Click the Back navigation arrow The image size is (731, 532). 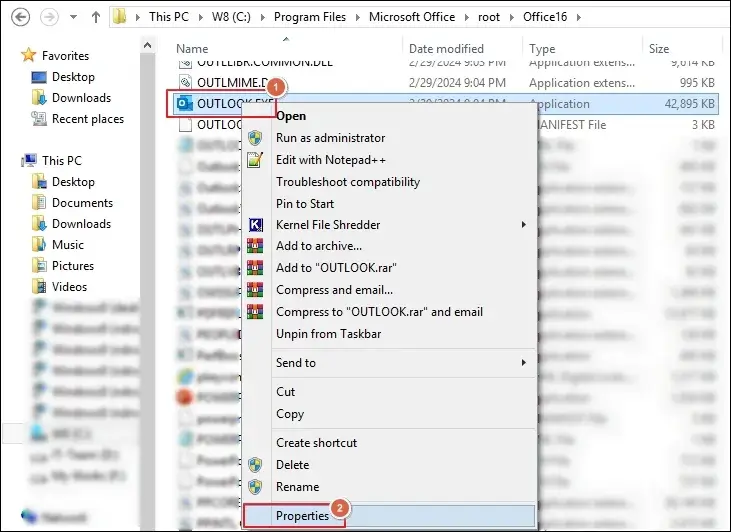coord(20,17)
